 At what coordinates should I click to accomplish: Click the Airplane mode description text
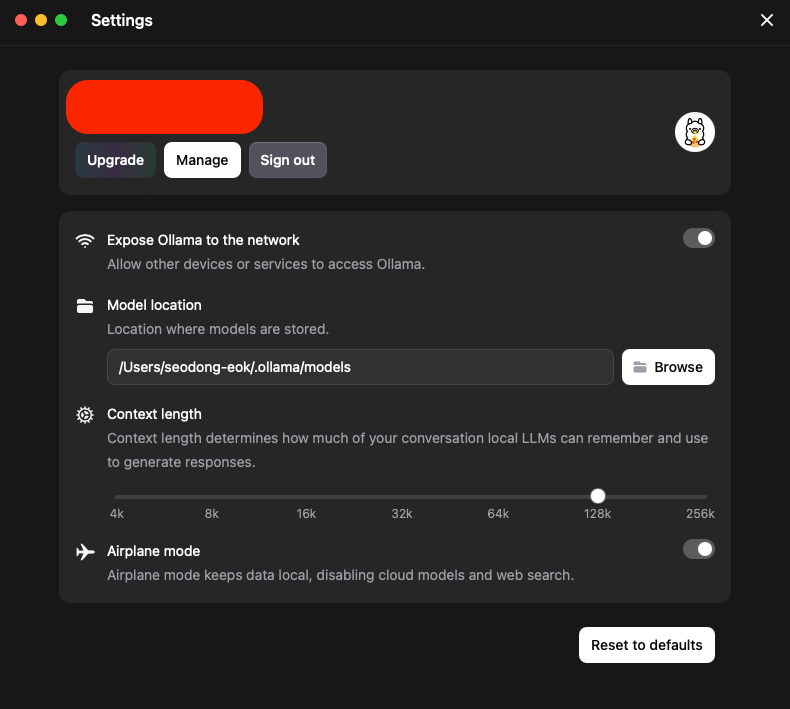[x=341, y=575]
